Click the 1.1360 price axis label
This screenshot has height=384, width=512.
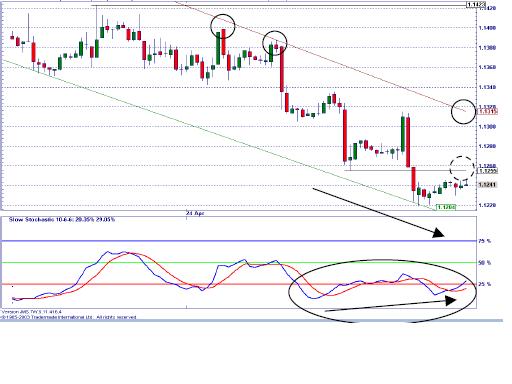(487, 67)
